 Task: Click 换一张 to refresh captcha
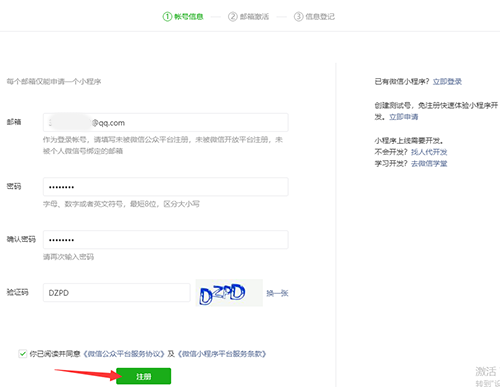277,293
